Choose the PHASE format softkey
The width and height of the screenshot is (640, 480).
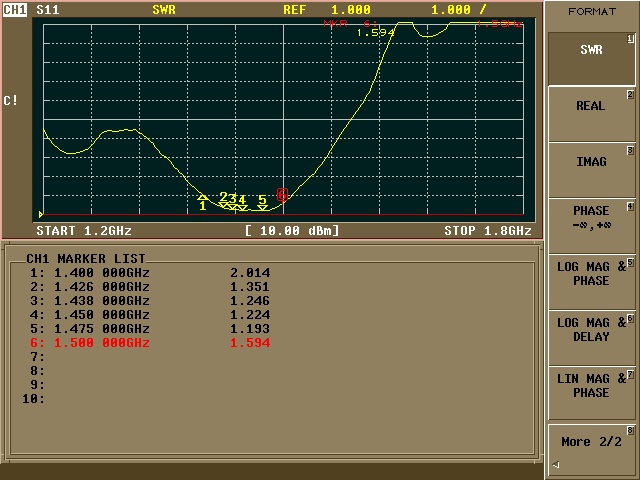click(x=591, y=226)
